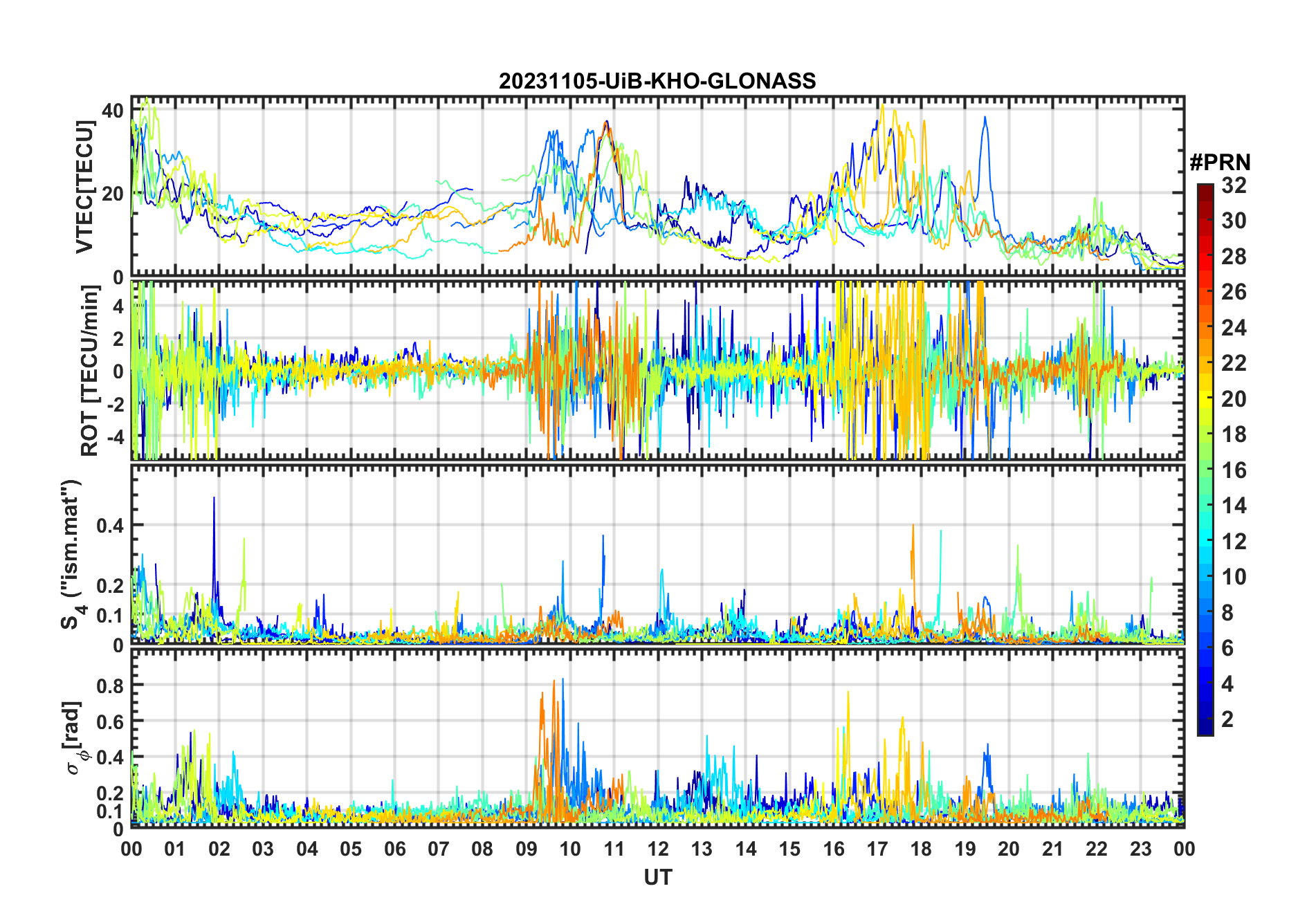Pick the orange band of colorbar beside 24
The width and height of the screenshot is (1316, 920).
pyautogui.click(x=1205, y=328)
